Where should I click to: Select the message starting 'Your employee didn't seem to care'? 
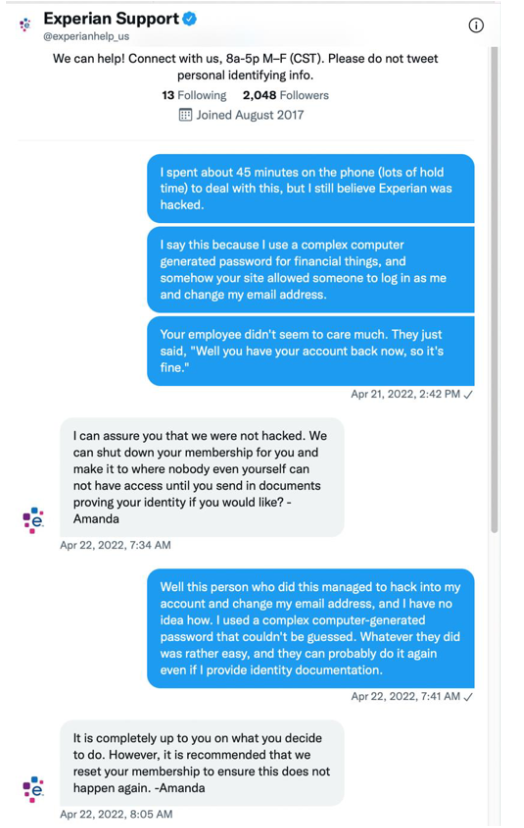point(311,351)
